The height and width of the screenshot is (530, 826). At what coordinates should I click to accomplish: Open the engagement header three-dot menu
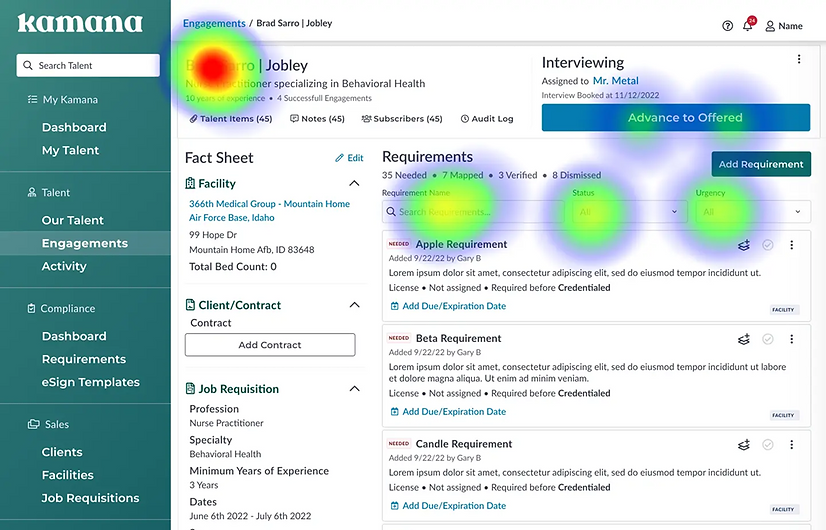point(799,60)
